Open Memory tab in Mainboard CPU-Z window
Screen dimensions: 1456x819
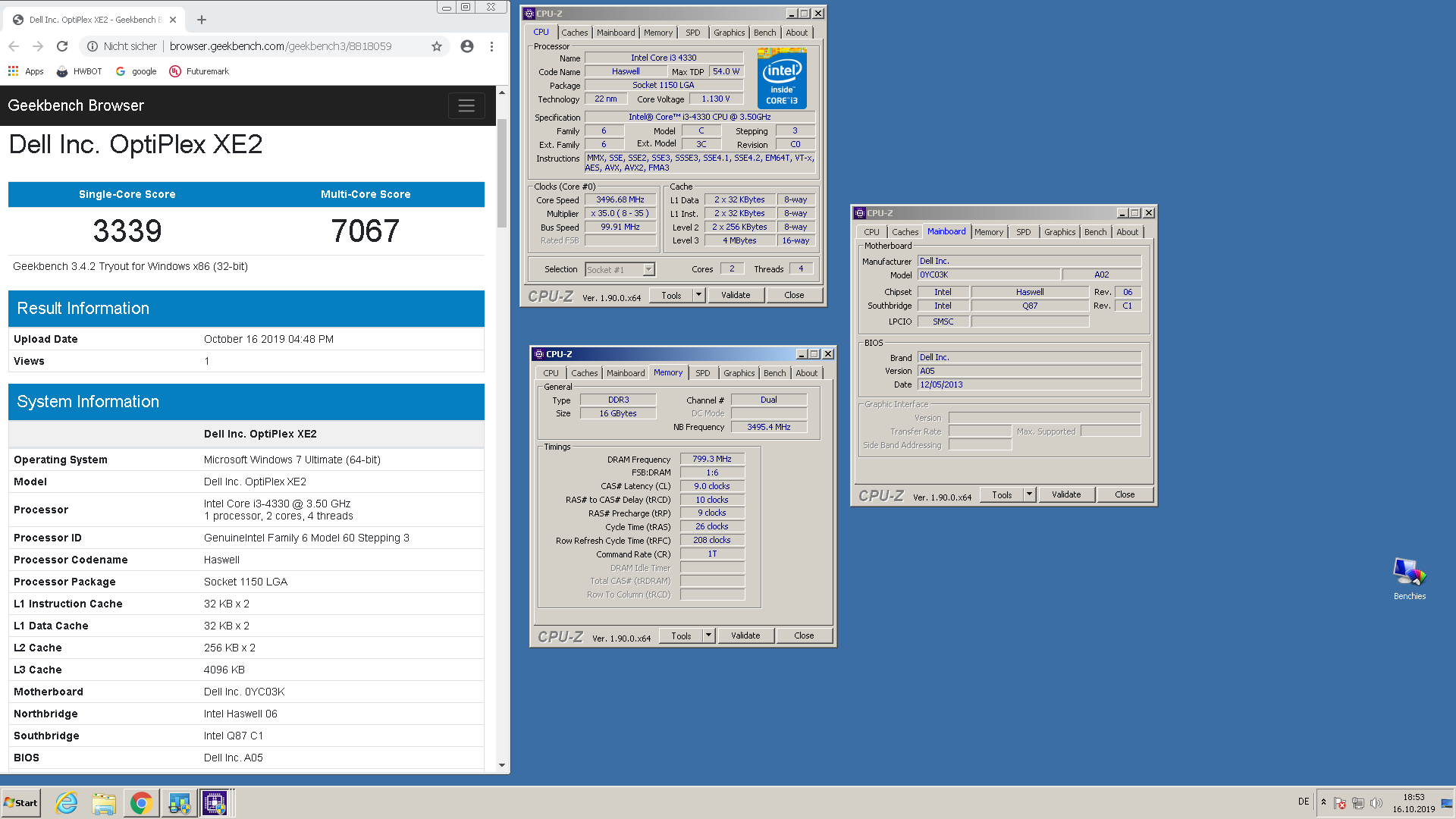click(x=989, y=232)
